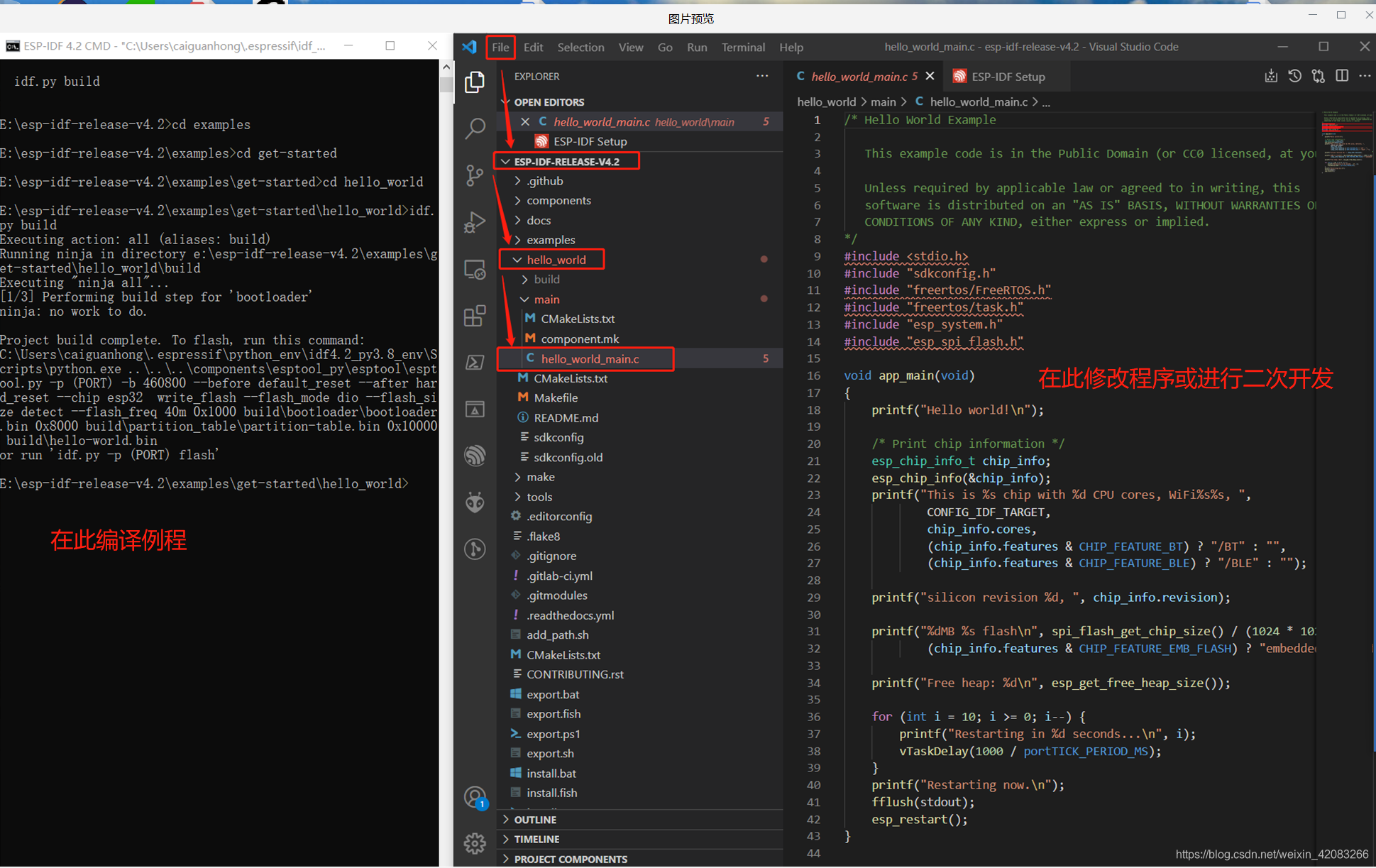This screenshot has width=1376, height=868.
Task: Open the Terminal menu
Action: point(742,47)
